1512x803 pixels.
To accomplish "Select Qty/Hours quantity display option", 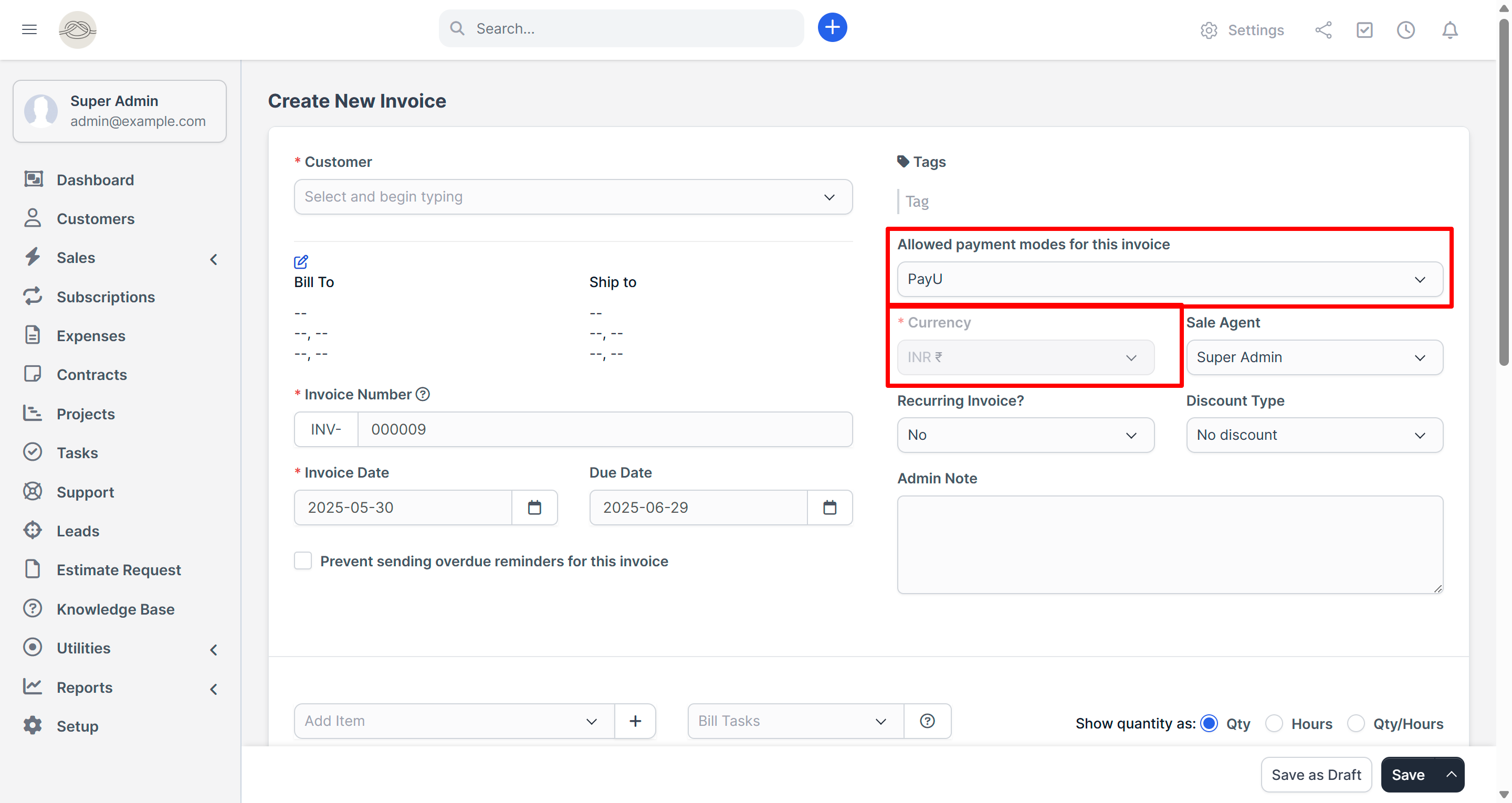I will click(1356, 723).
